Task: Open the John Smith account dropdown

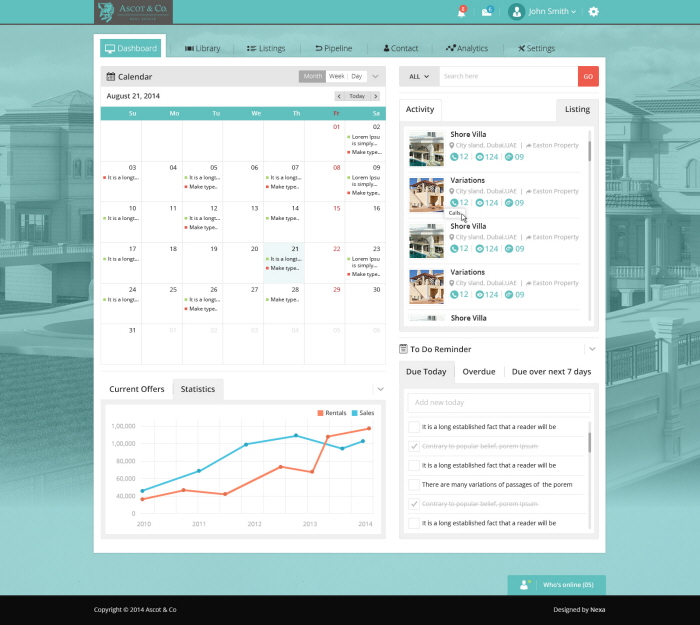Action: coord(552,12)
